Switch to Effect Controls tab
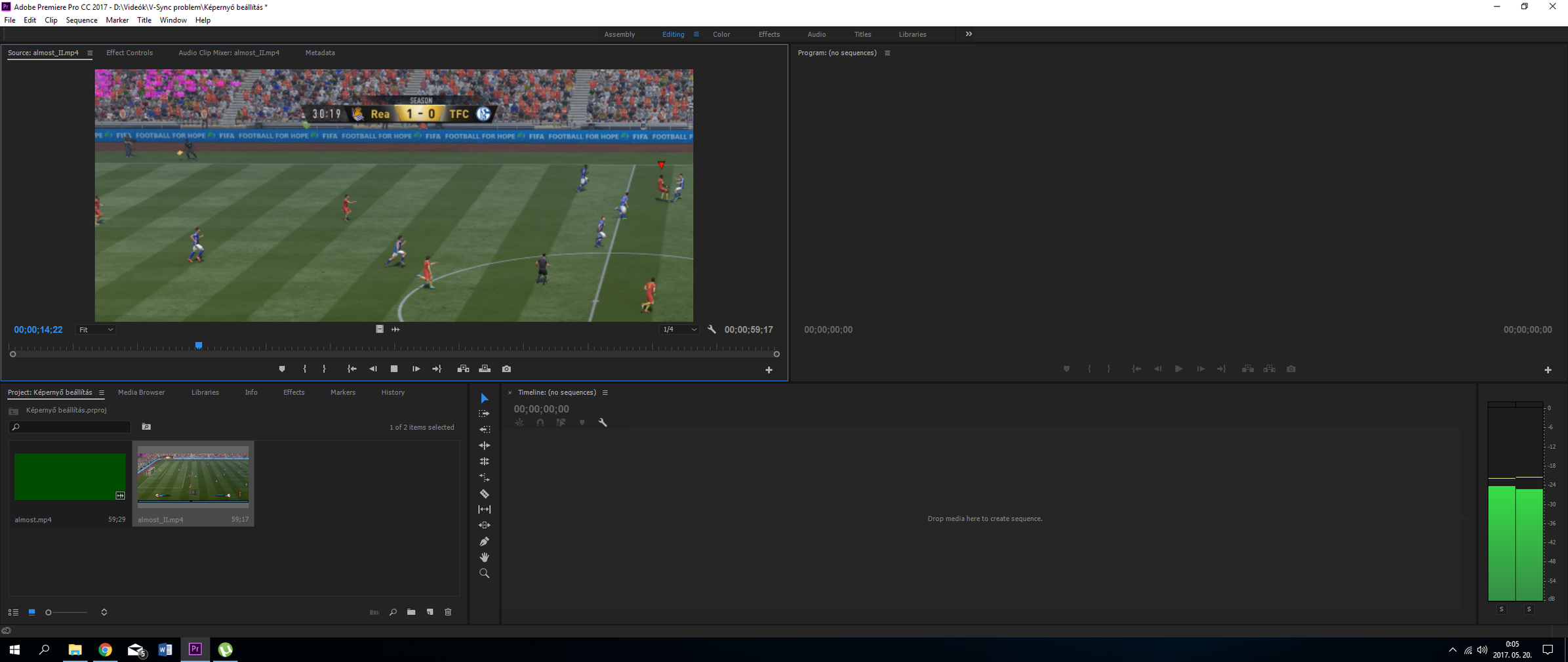1568x662 pixels. (x=129, y=52)
